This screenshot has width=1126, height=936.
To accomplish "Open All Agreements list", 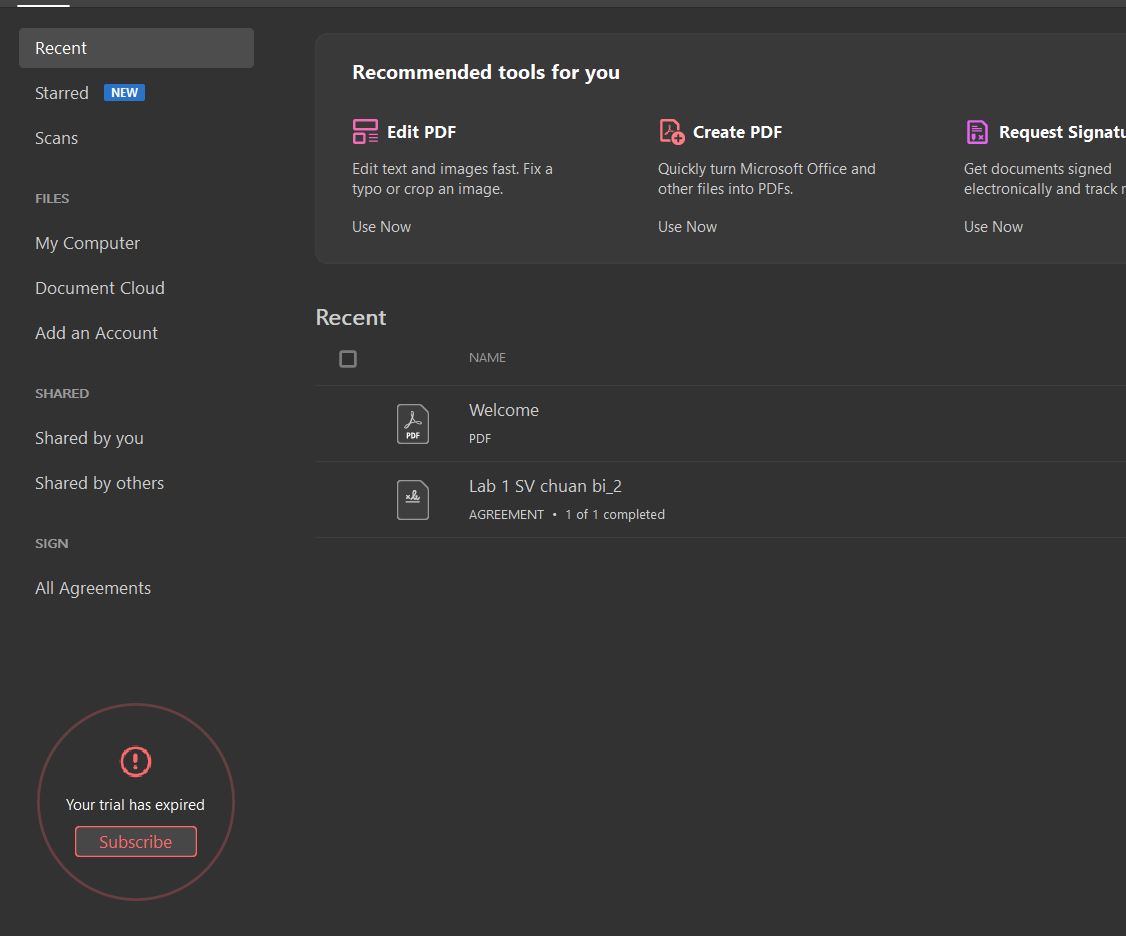I will coord(93,588).
